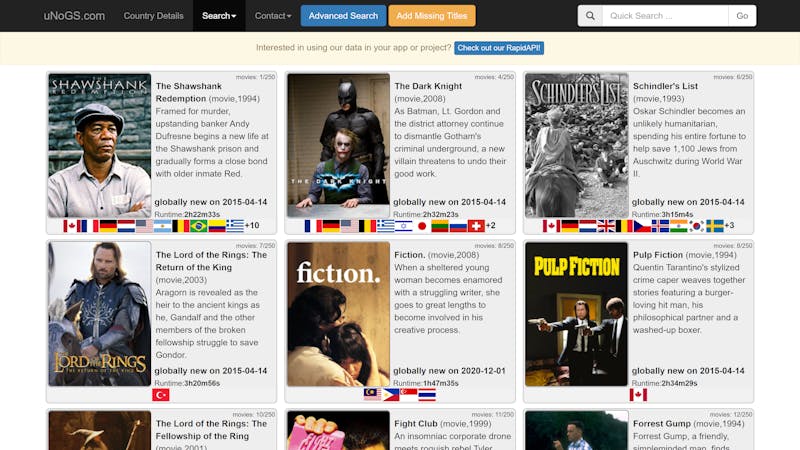
Task: Click the Philippines flag under Fiction.
Action: [x=391, y=394]
